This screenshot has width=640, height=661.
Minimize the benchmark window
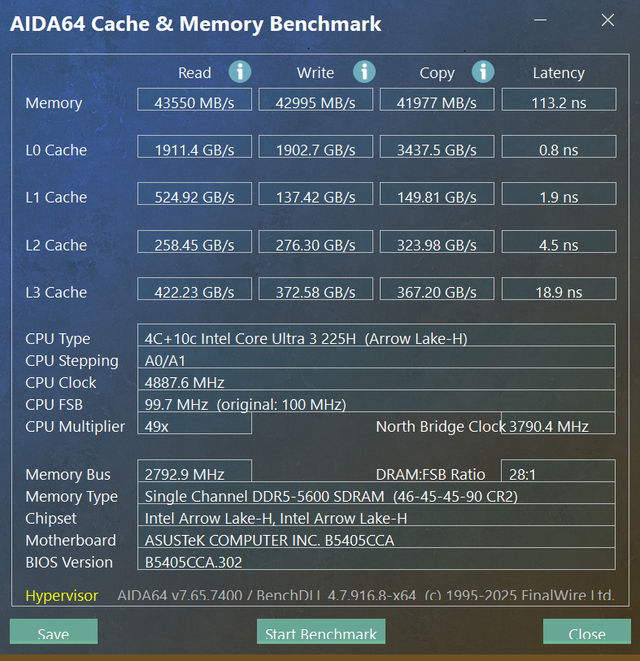click(x=541, y=20)
